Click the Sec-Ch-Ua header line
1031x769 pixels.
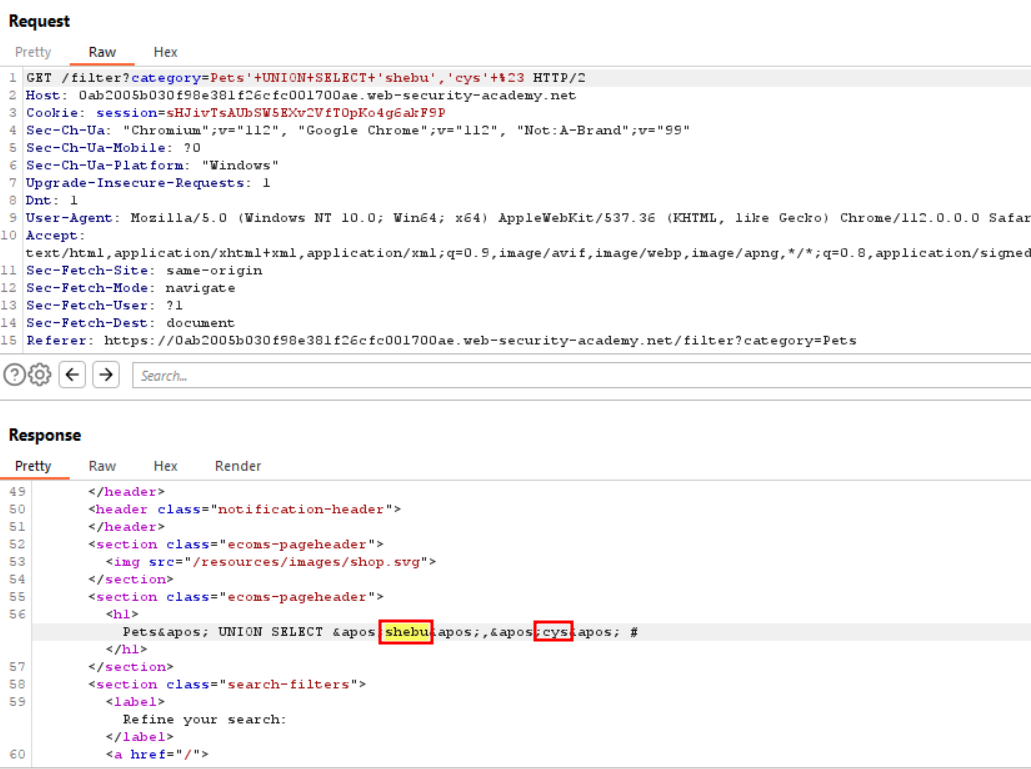click(358, 130)
